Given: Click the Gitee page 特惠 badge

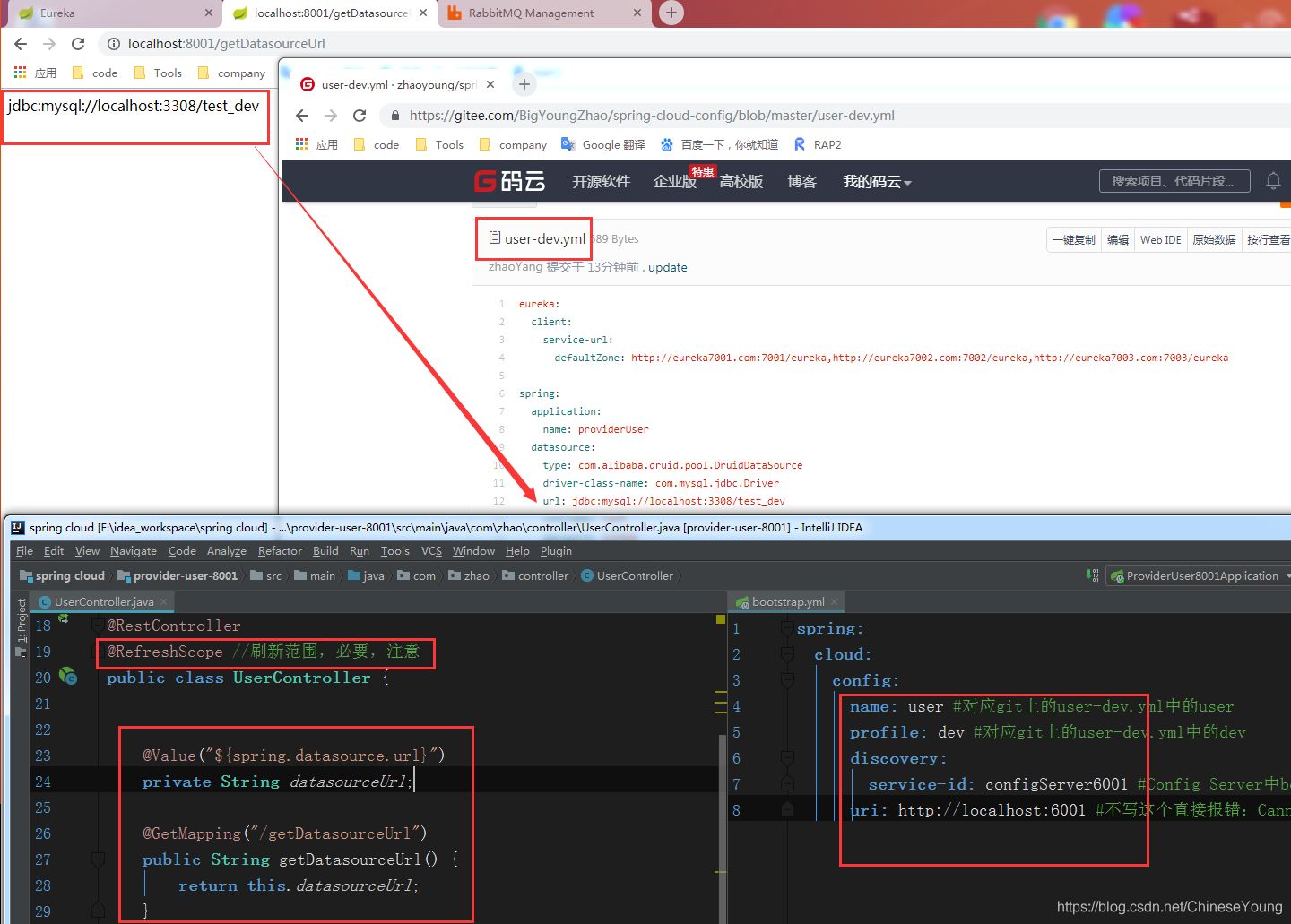Looking at the screenshot, I should tap(702, 172).
